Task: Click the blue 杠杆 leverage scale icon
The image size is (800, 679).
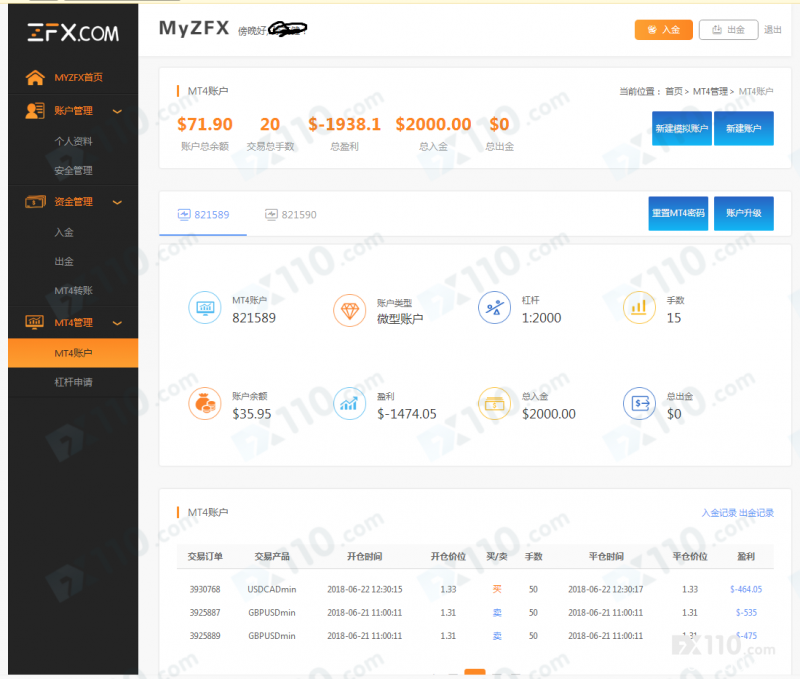Action: [494, 310]
